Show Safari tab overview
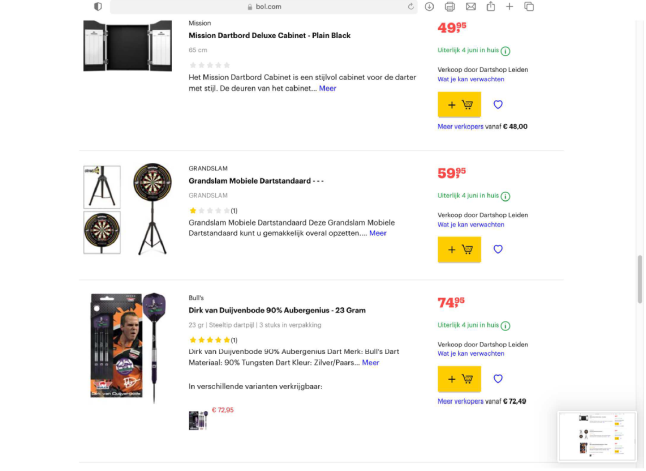The image size is (646, 471). point(529,7)
